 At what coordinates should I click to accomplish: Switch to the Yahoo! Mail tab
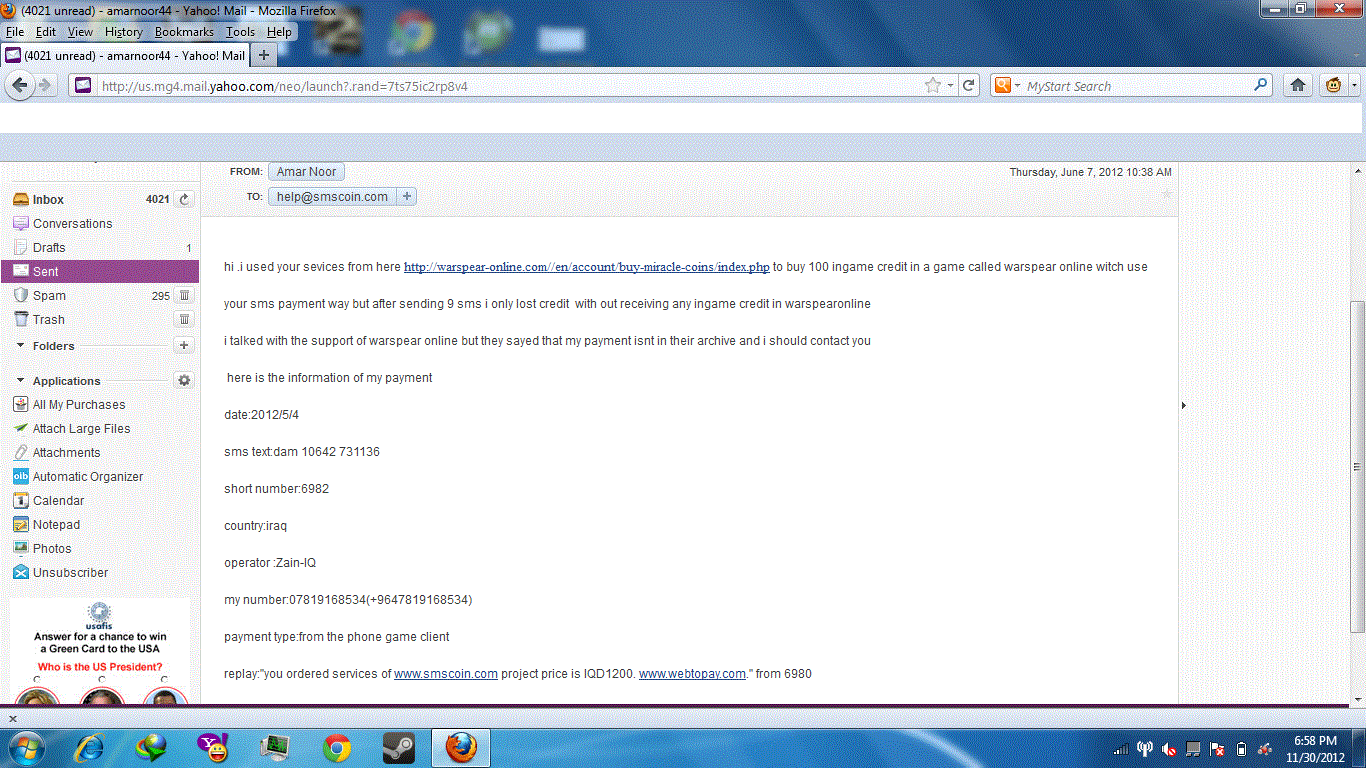125,55
